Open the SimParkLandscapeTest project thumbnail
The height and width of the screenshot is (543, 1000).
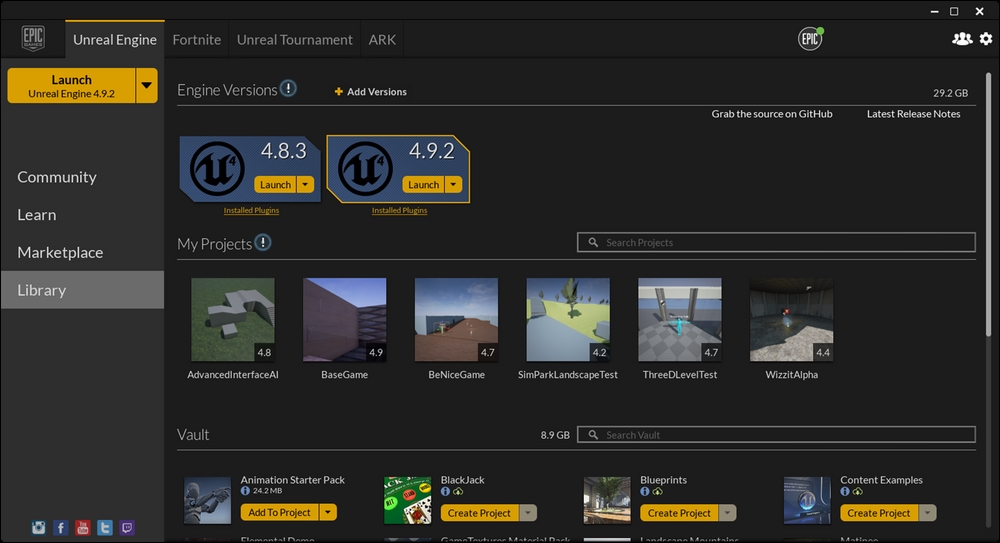568,320
